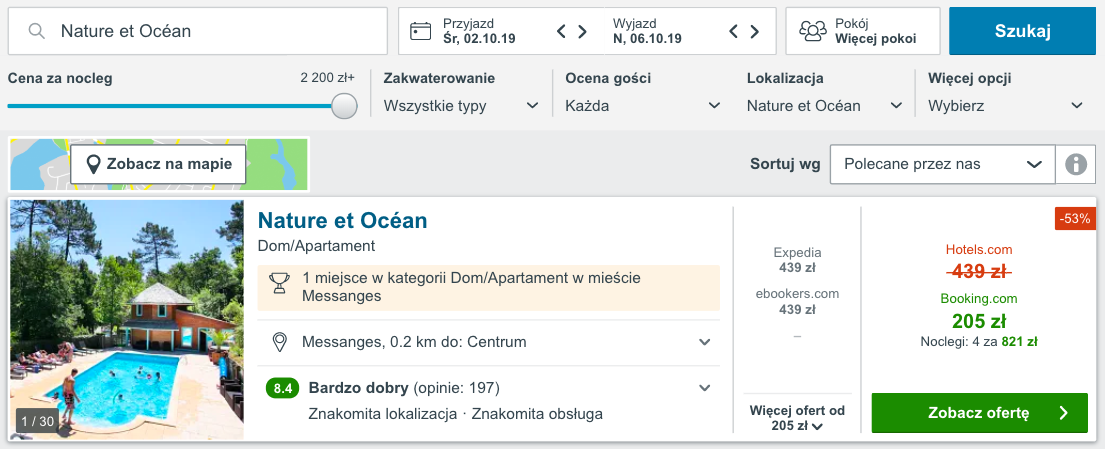
Task: Click the trophy ranking icon
Action: point(280,283)
